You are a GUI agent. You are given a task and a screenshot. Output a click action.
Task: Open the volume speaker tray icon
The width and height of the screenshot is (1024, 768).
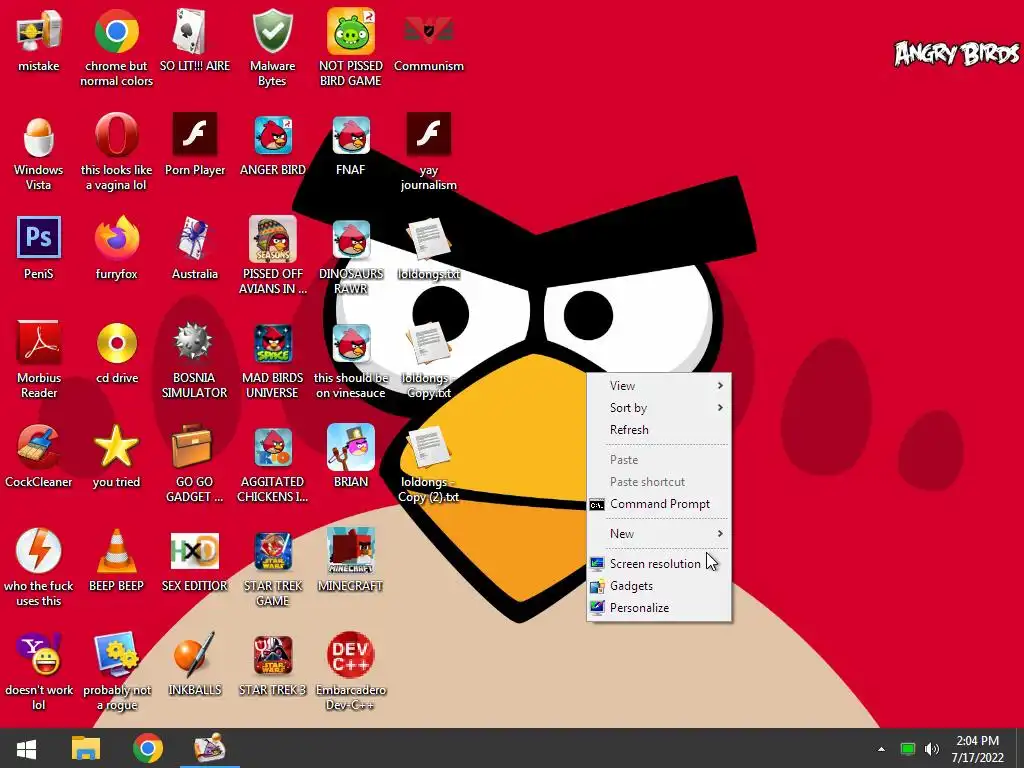coord(932,749)
